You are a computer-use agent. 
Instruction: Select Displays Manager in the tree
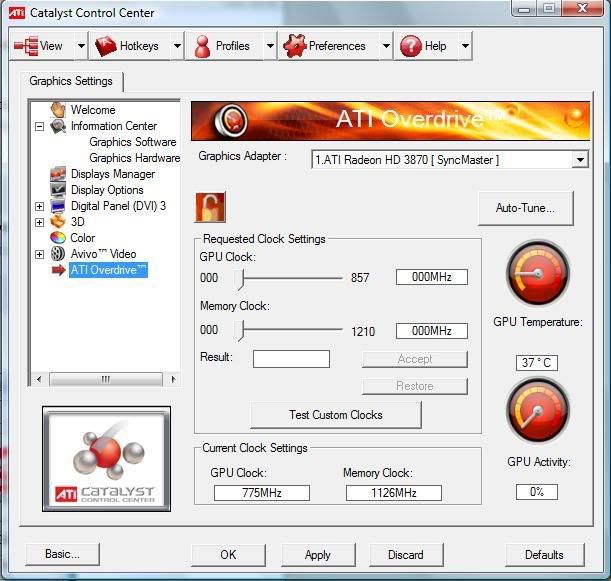[113, 174]
